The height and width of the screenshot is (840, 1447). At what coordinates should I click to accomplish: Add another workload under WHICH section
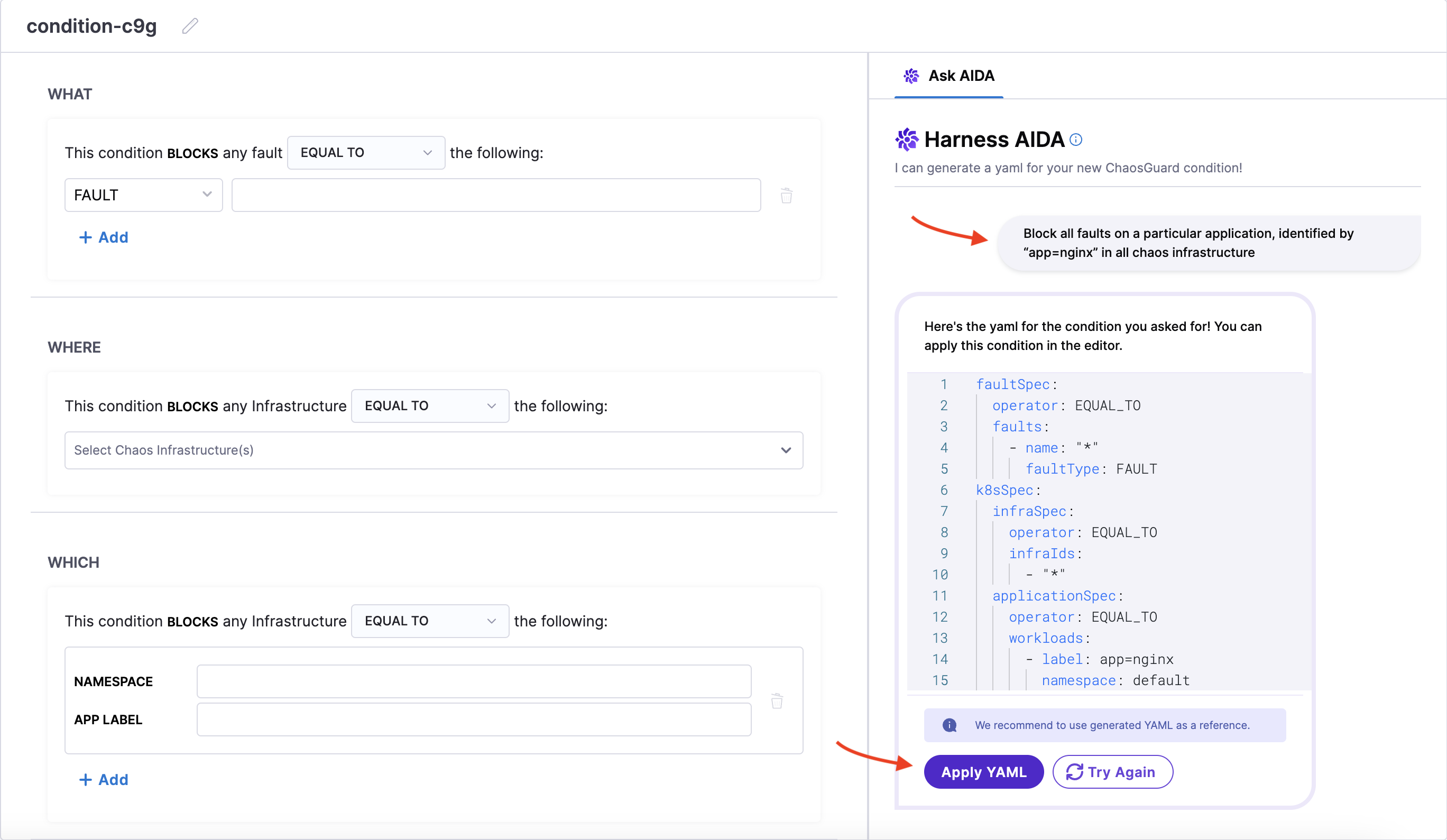click(x=104, y=779)
